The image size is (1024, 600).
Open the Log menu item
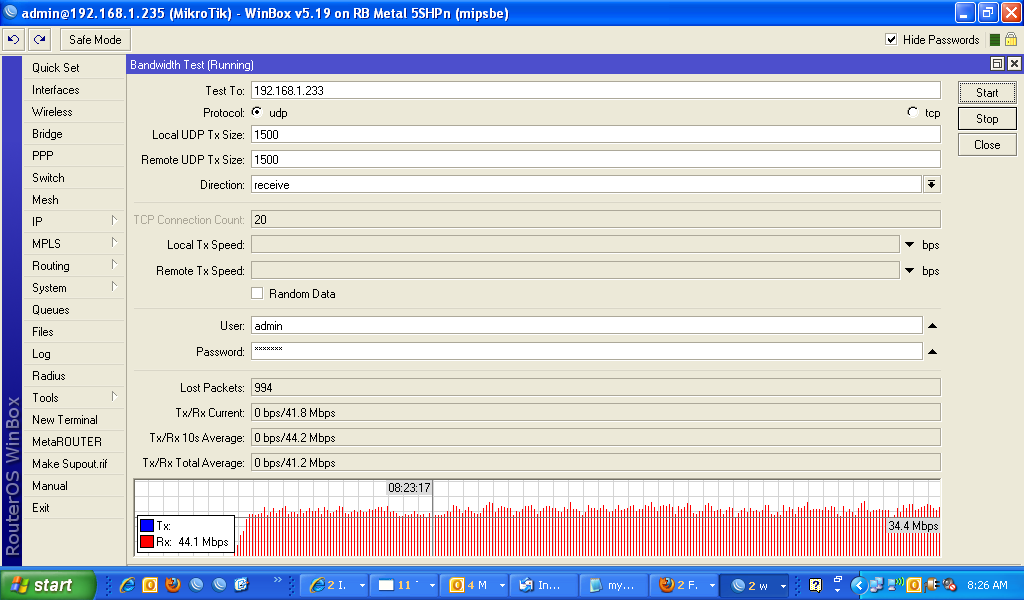coord(74,353)
